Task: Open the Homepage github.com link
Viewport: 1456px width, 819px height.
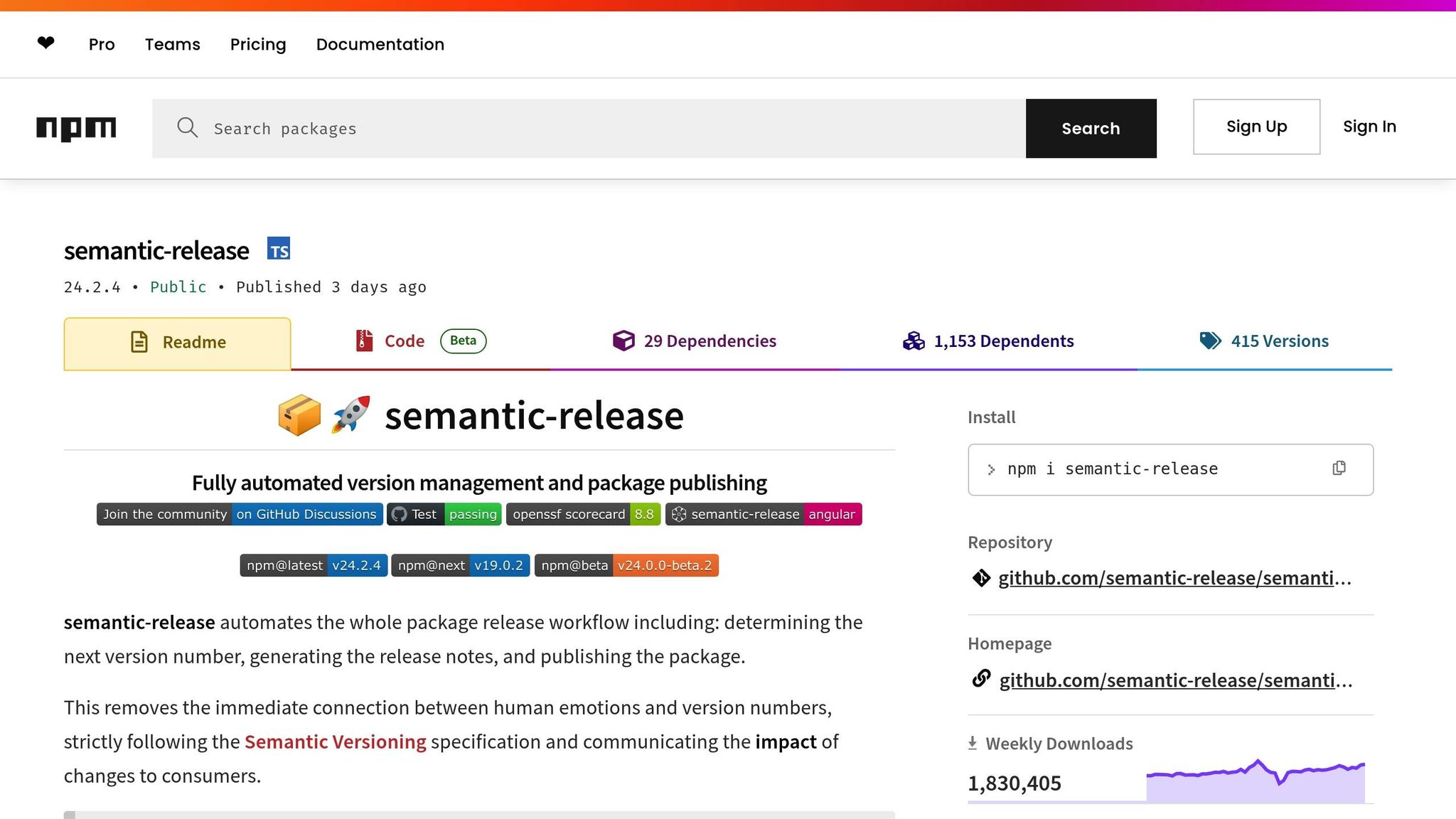Action: click(1176, 680)
